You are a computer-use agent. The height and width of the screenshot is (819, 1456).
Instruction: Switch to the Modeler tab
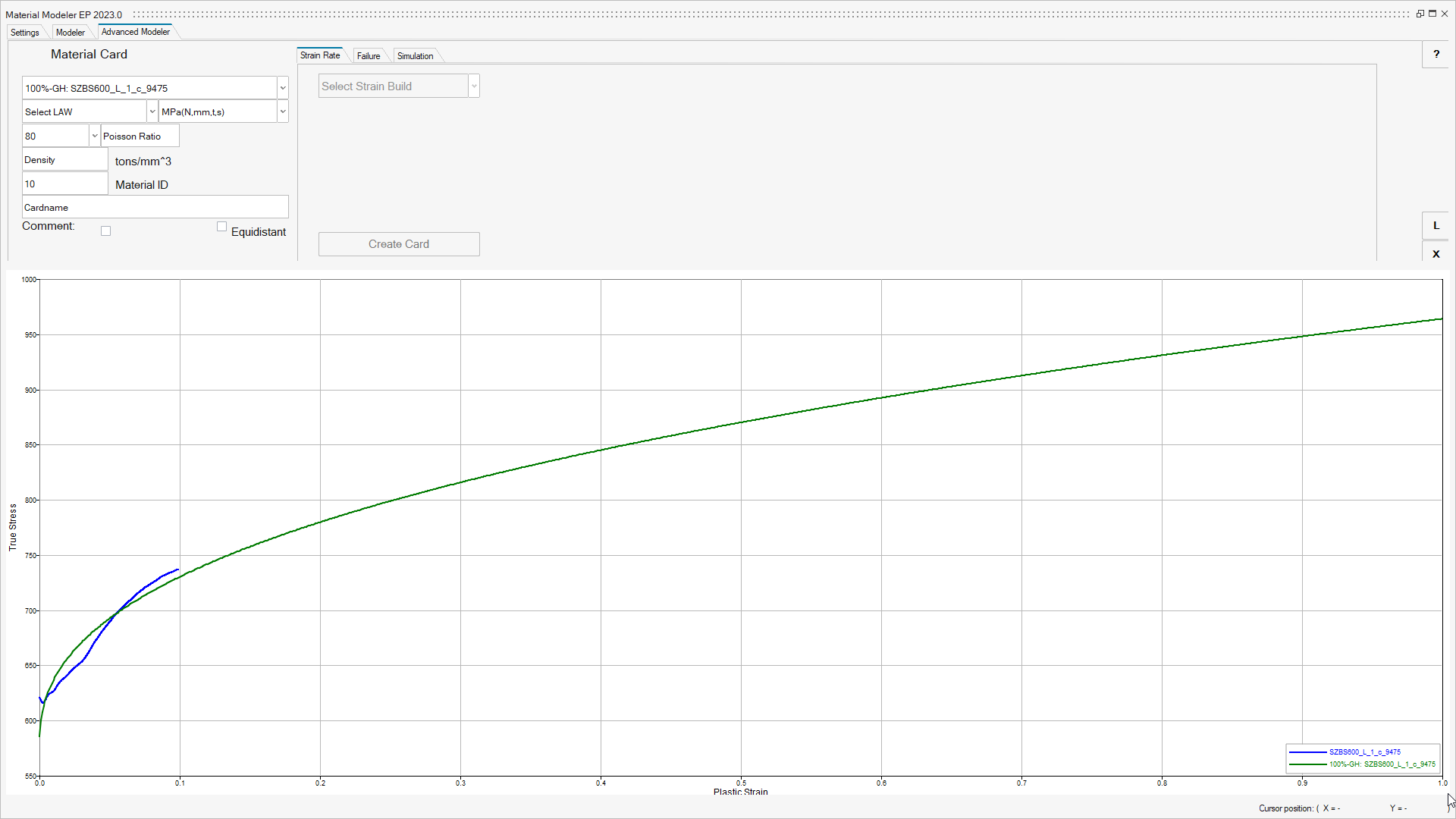coord(71,33)
